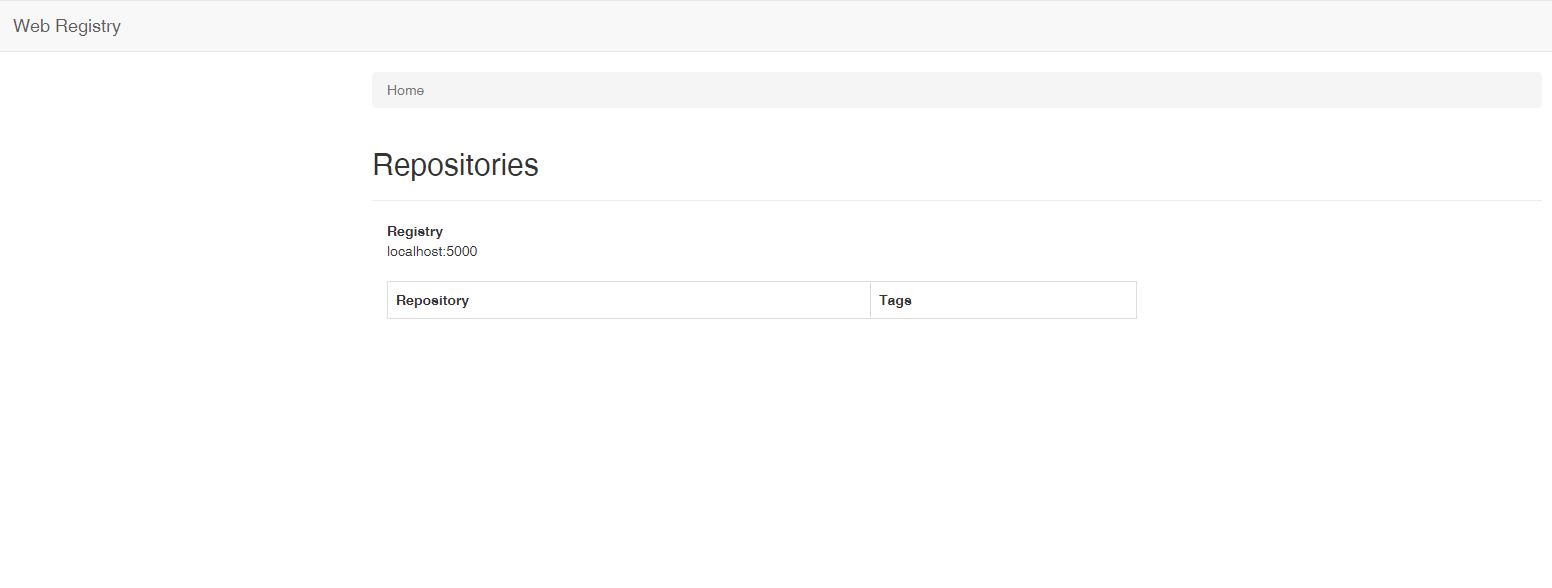Image resolution: width=1552 pixels, height=588 pixels.
Task: Navigate Home using the breadcrumb
Action: click(x=405, y=90)
